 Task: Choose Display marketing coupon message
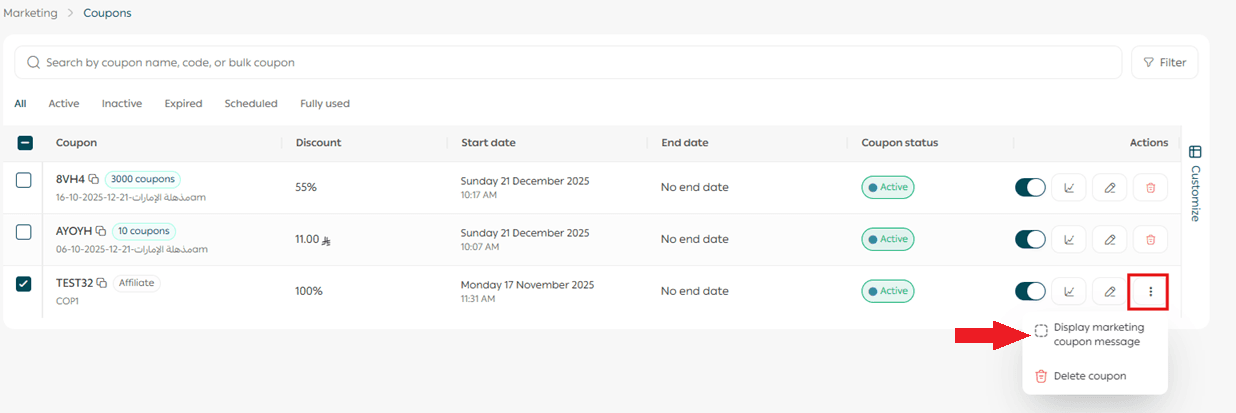(x=1097, y=334)
